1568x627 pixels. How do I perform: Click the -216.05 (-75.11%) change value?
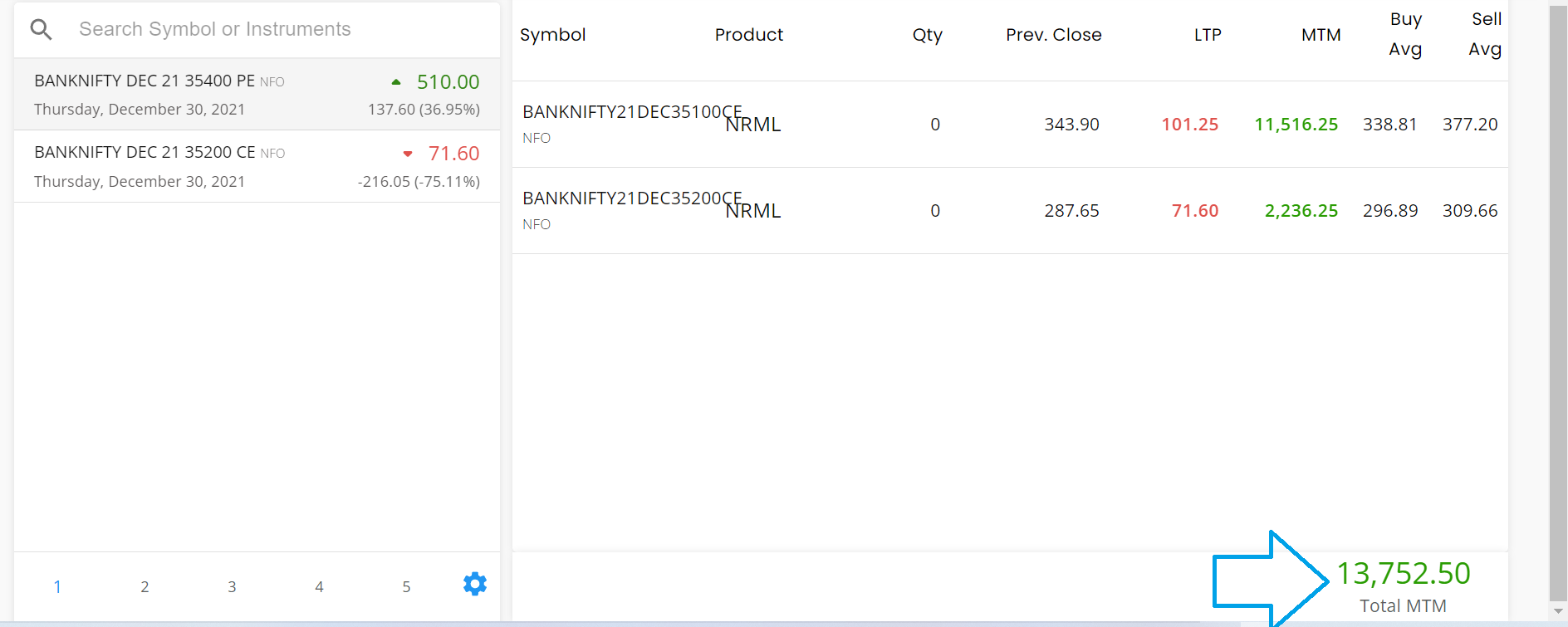coord(419,182)
